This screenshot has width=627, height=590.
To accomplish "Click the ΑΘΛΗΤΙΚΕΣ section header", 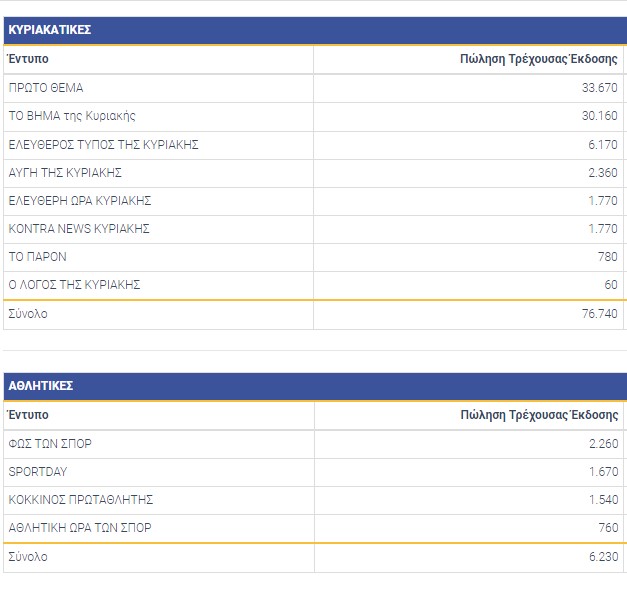I will [40, 386].
